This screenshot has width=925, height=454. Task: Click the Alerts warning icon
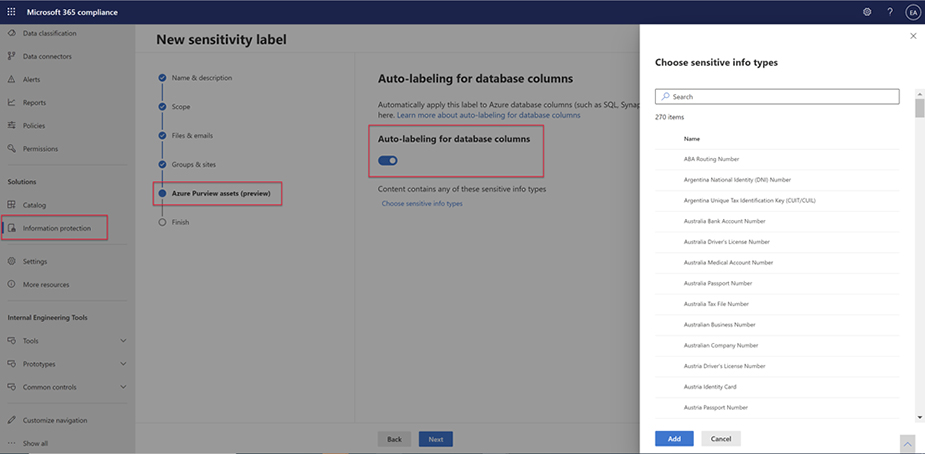pyautogui.click(x=11, y=80)
